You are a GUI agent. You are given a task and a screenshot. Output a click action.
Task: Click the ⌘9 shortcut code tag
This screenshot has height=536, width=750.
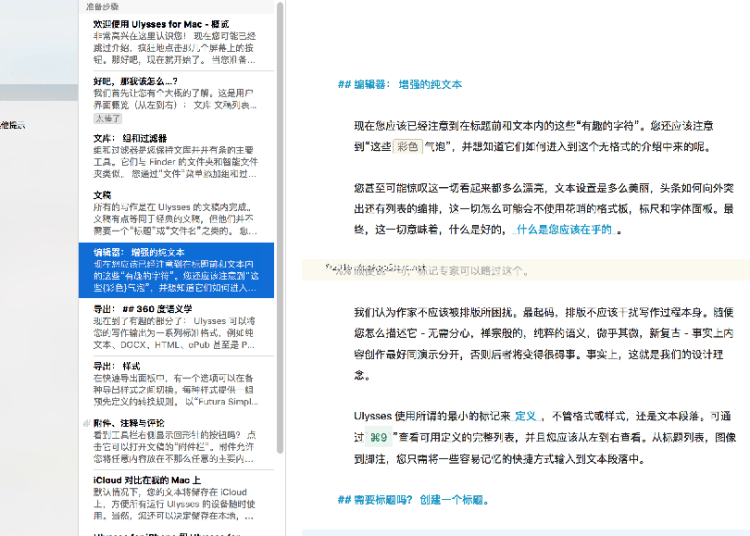[379, 438]
